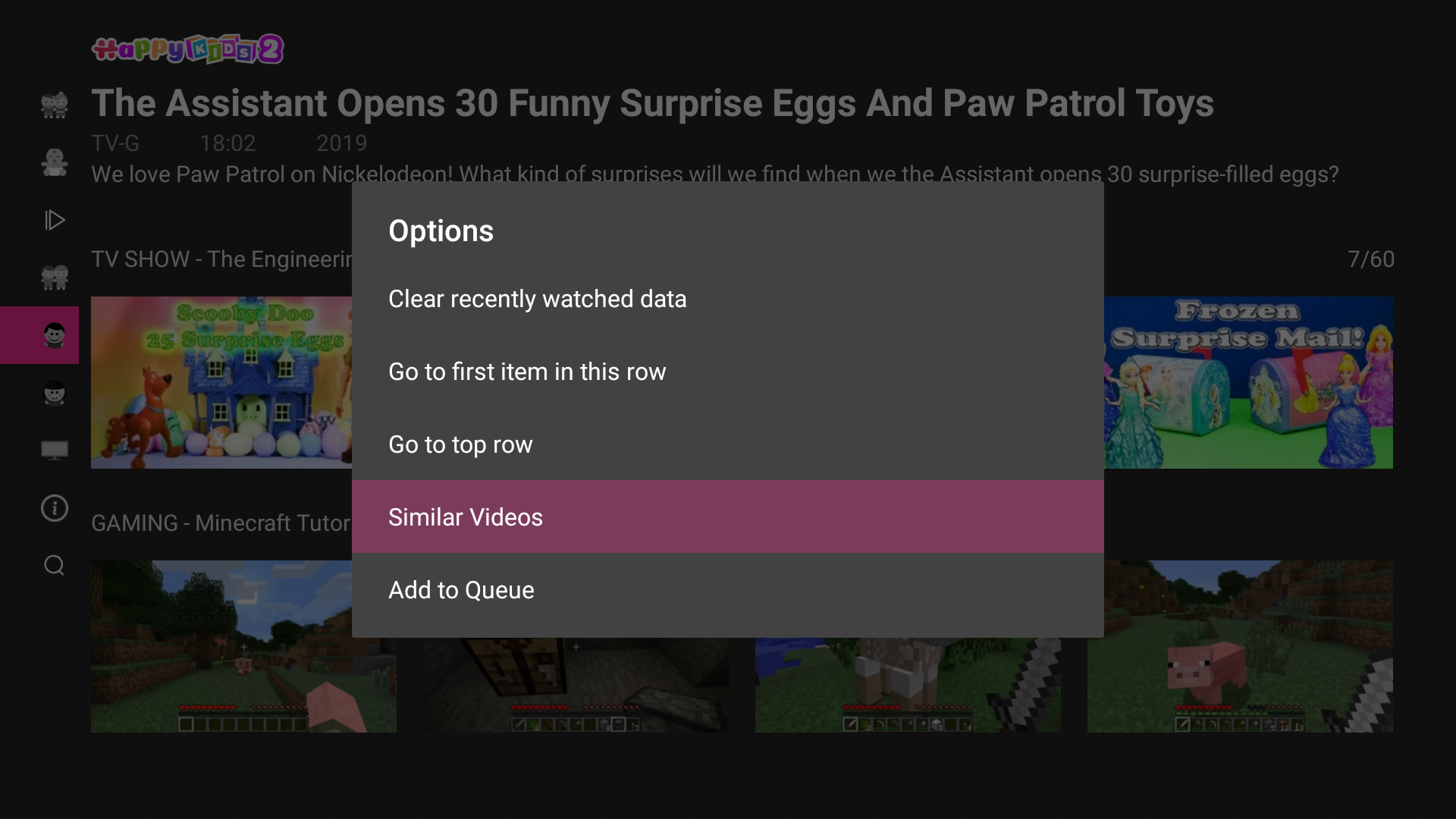Open the boy-and-girl kids category icon

coord(55,105)
